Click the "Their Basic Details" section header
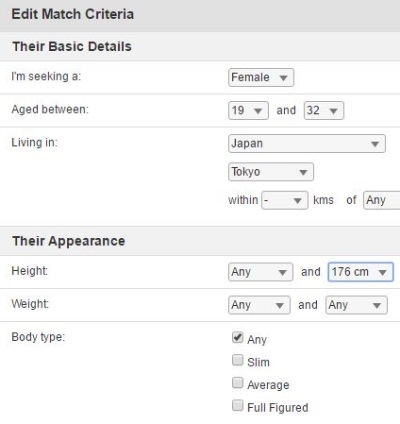The image size is (400, 424). click(x=72, y=46)
